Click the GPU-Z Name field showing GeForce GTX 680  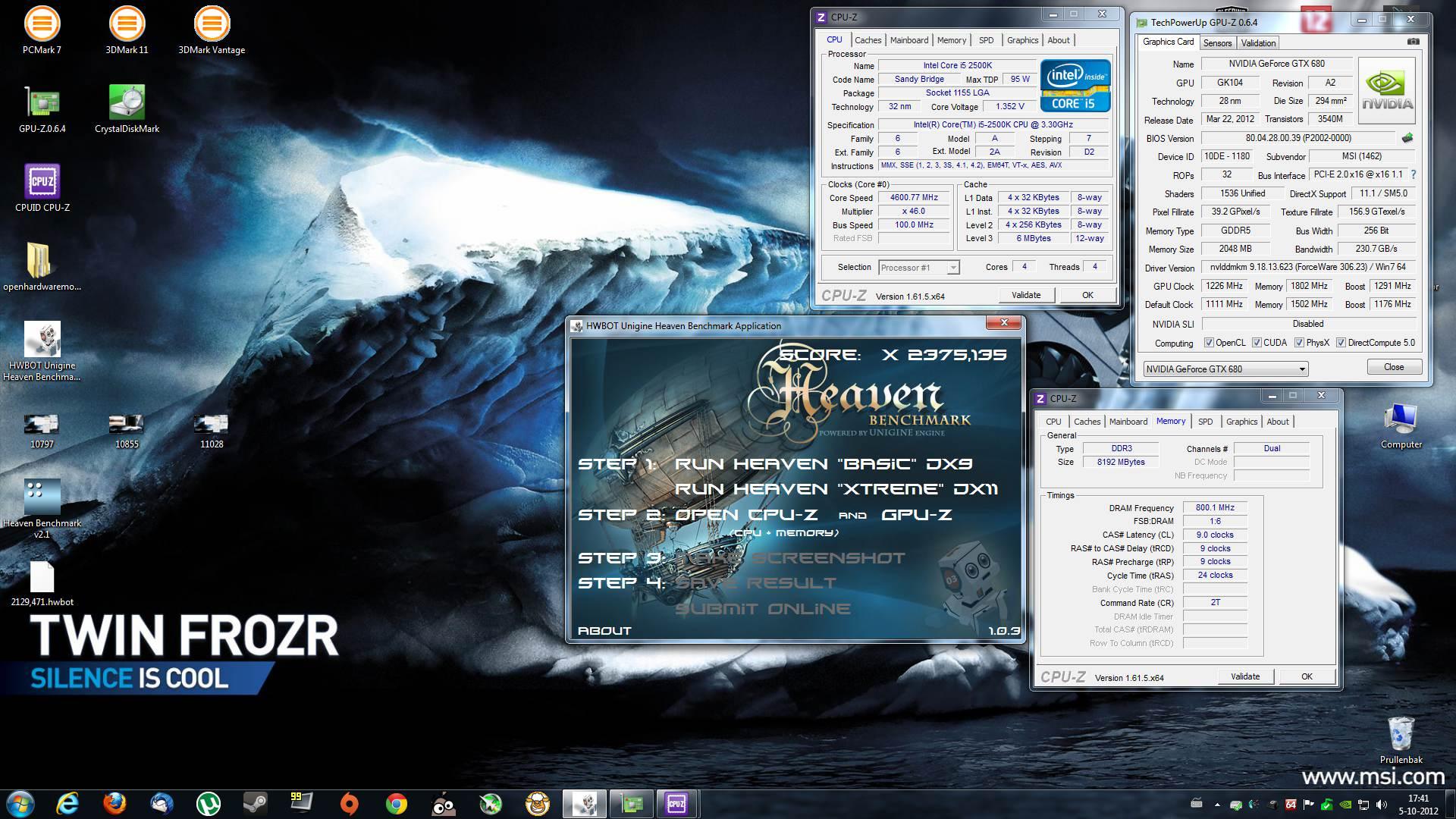click(1276, 64)
